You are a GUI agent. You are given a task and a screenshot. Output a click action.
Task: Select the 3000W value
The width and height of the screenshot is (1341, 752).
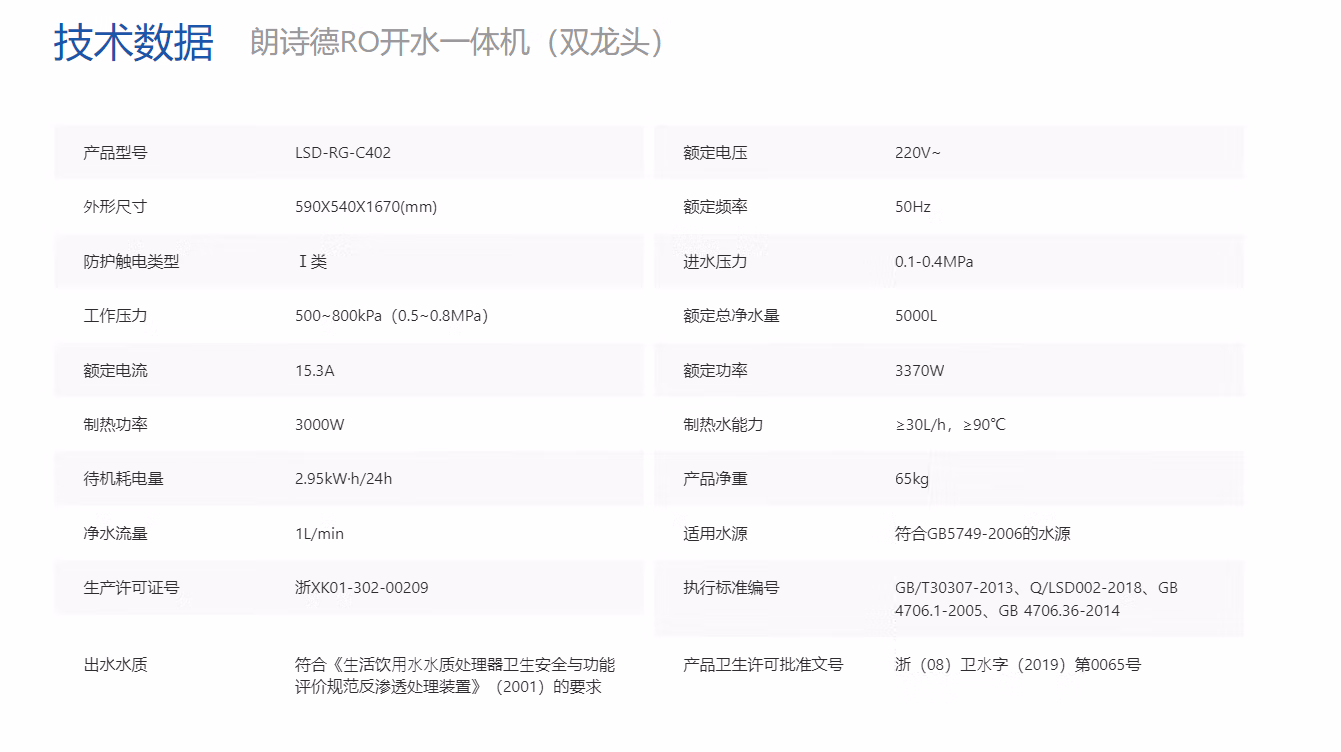[x=320, y=425]
